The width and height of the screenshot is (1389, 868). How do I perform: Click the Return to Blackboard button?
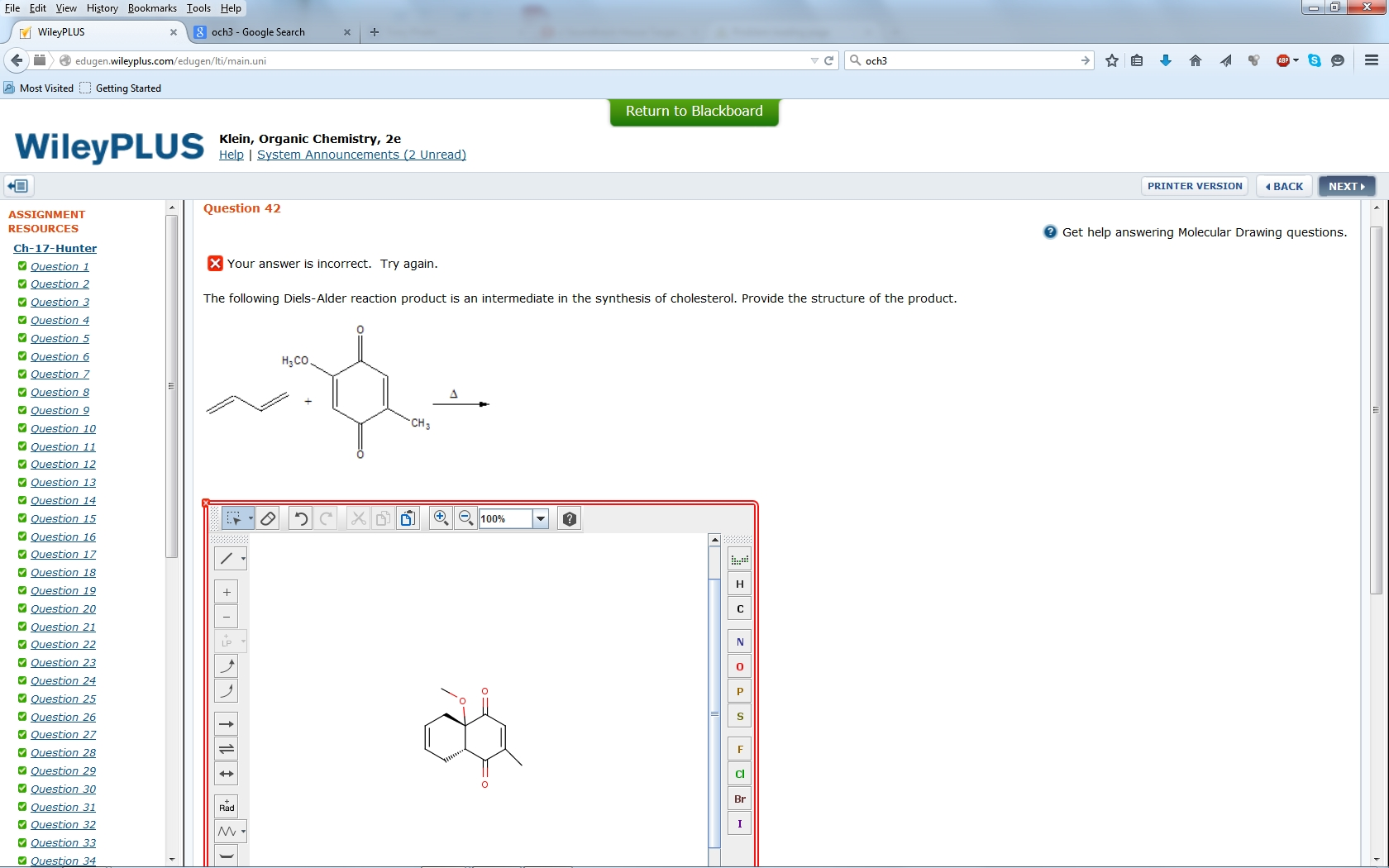(x=694, y=112)
